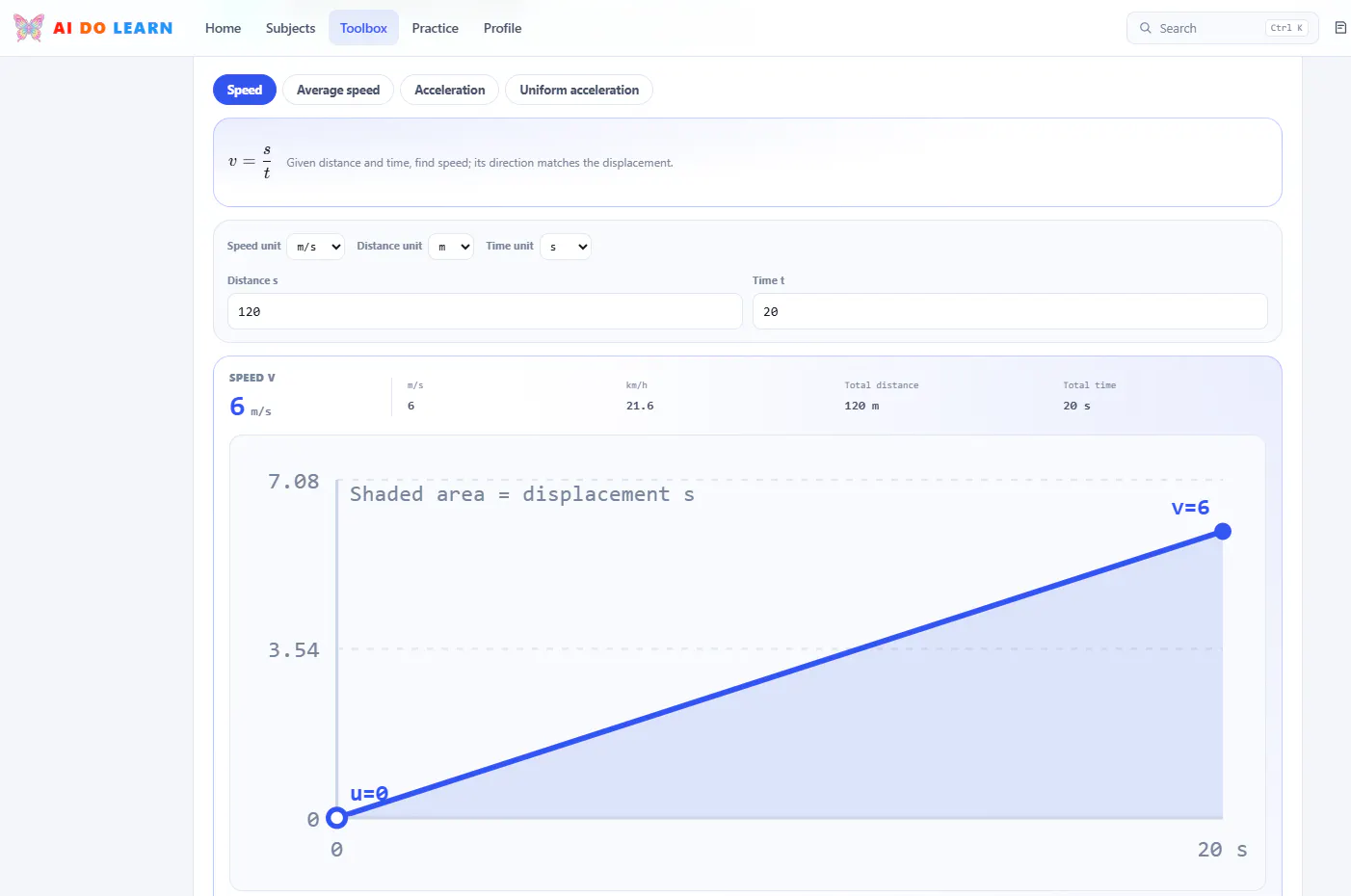Click the large 6 m/s speed result
The image size is (1351, 896).
[x=250, y=407]
